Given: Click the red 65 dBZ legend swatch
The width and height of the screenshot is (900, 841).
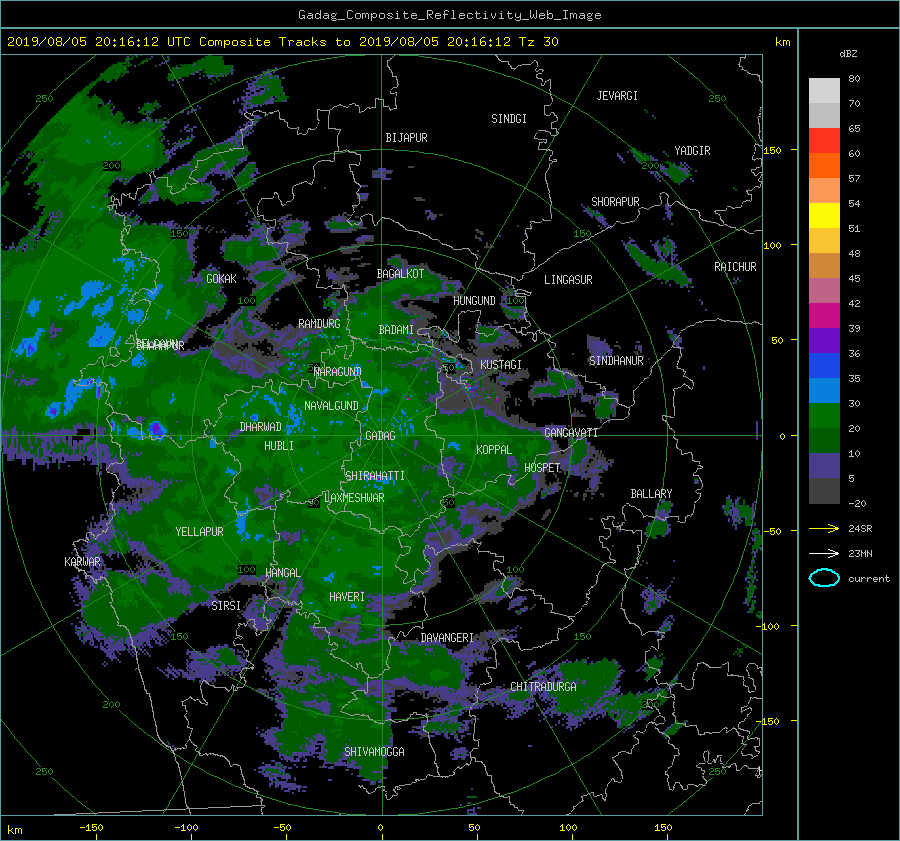Looking at the screenshot, I should [824, 140].
